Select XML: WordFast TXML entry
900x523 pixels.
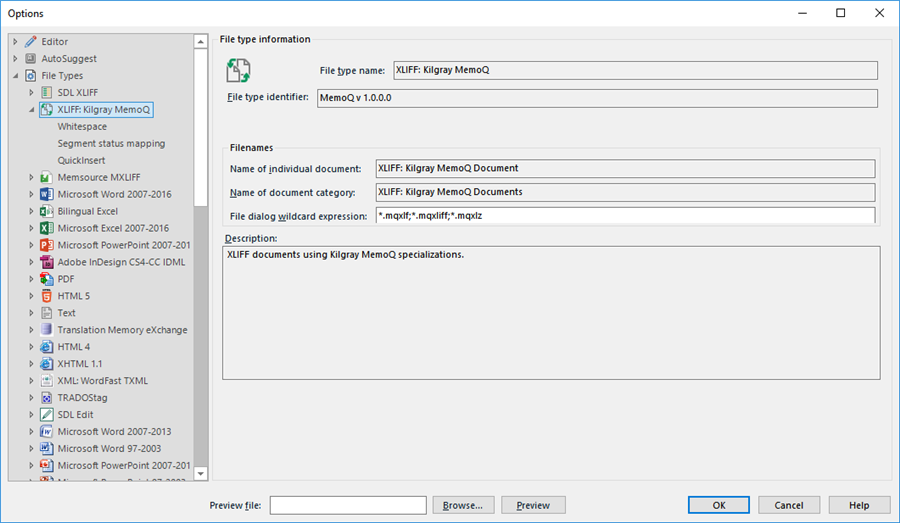tap(103, 381)
